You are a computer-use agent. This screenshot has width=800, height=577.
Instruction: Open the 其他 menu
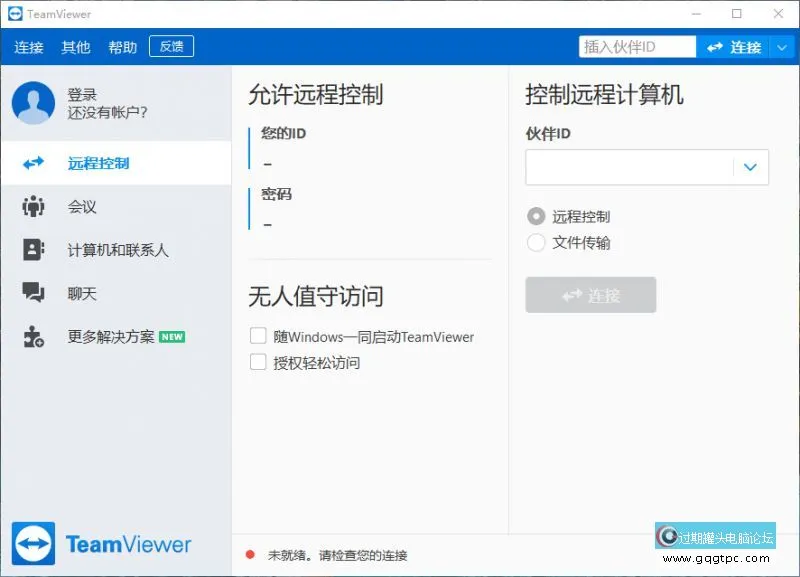point(76,47)
